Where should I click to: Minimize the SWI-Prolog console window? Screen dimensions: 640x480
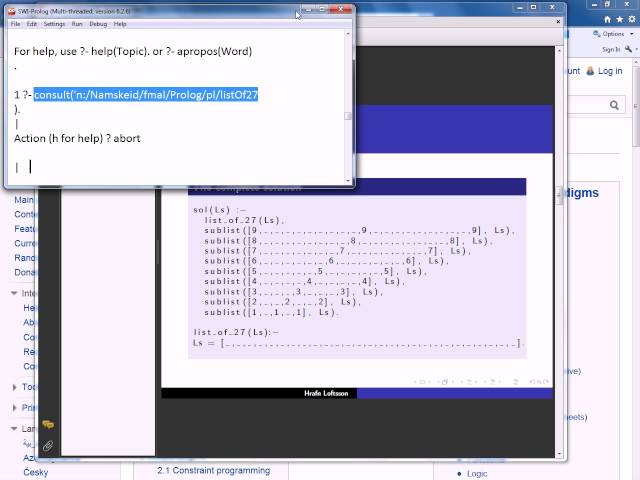click(308, 9)
